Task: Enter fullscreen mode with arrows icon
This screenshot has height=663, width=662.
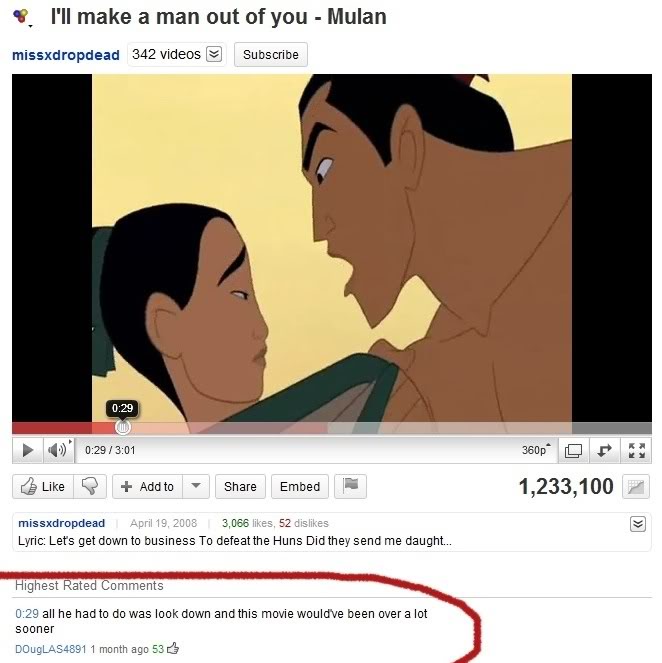Action: pos(636,450)
